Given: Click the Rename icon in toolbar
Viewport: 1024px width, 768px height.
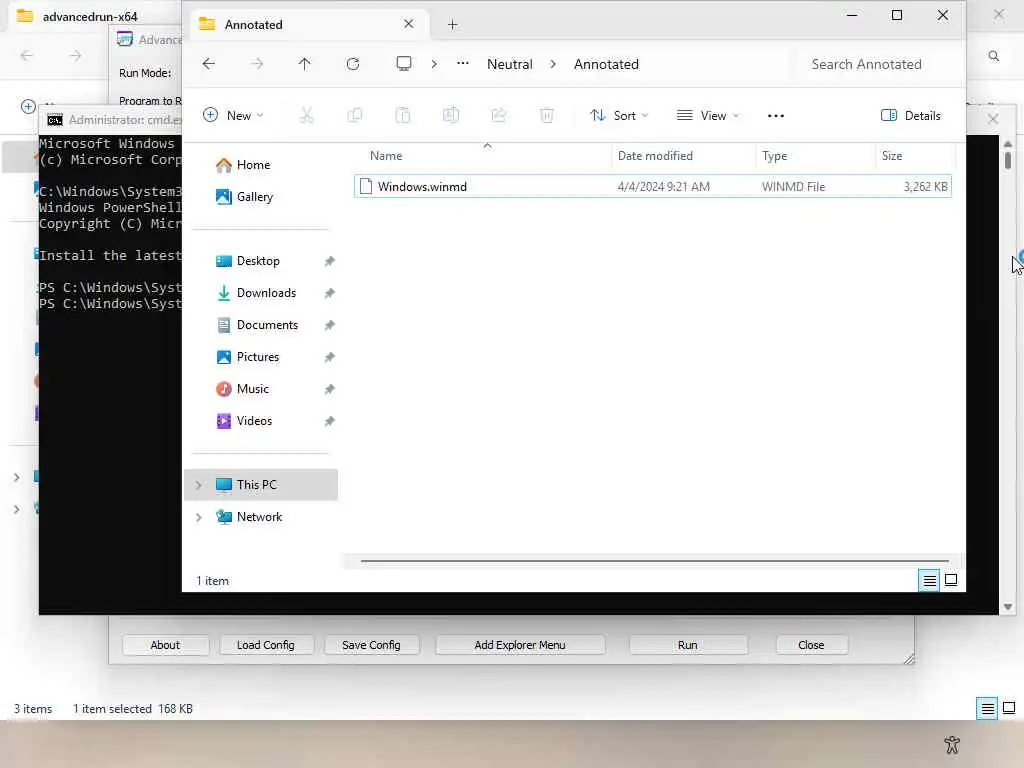Looking at the screenshot, I should click(x=451, y=116).
